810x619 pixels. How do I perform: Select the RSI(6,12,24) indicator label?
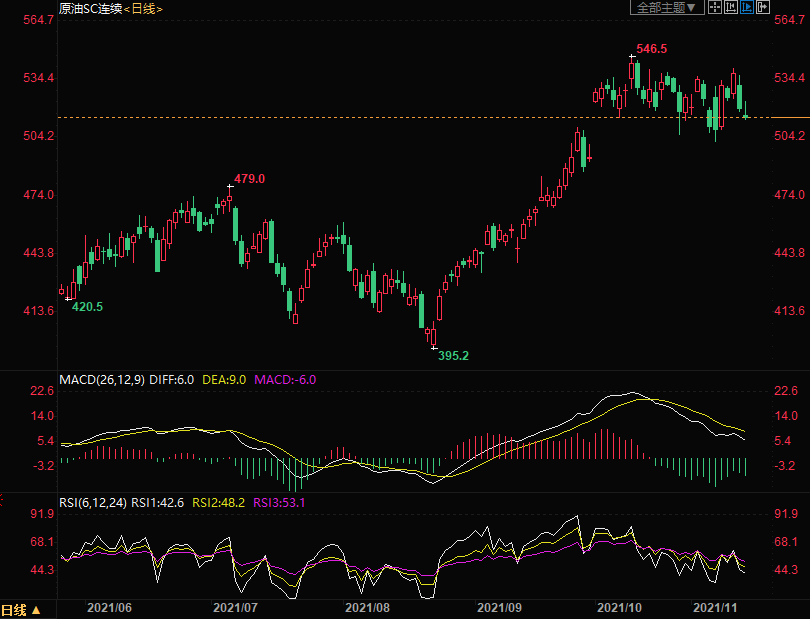pos(93,502)
